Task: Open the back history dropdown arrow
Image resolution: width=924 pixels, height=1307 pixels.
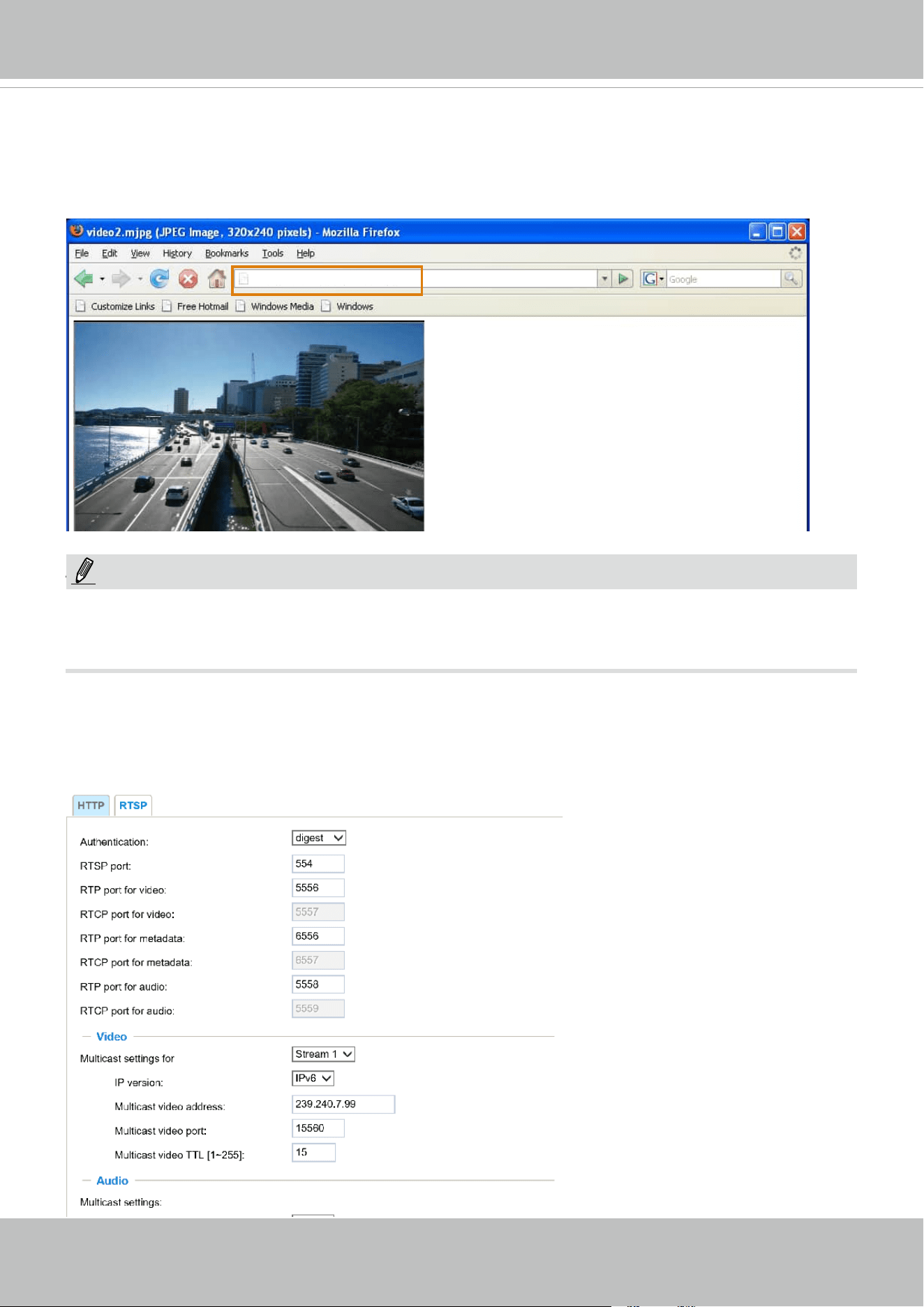Action: coord(103,279)
